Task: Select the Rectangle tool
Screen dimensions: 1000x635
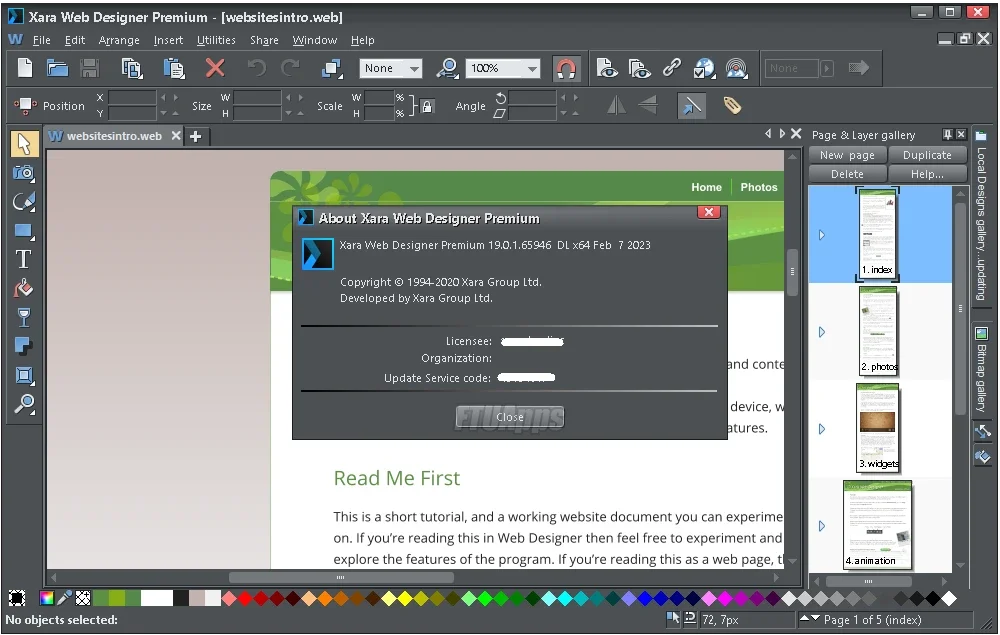Action: point(24,231)
